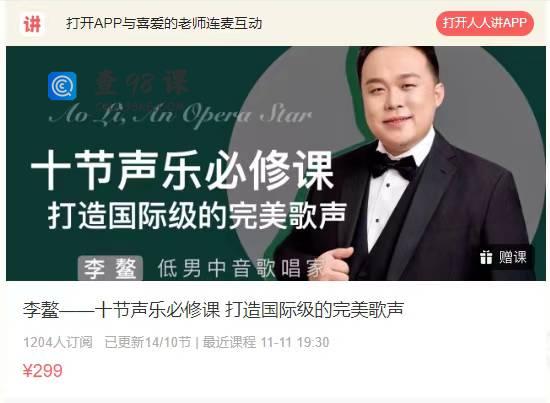Screen dimensions: 550x403
Task: Click the 打开APP与喜爱的老师连麦互动 banner text
Action: 164,23
